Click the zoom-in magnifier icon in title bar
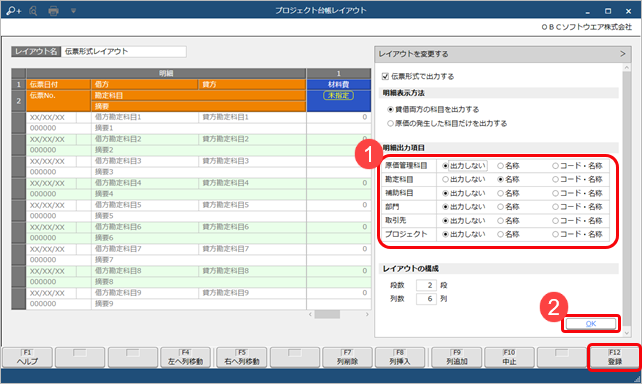Image resolution: width=642 pixels, height=384 pixels. coord(14,10)
